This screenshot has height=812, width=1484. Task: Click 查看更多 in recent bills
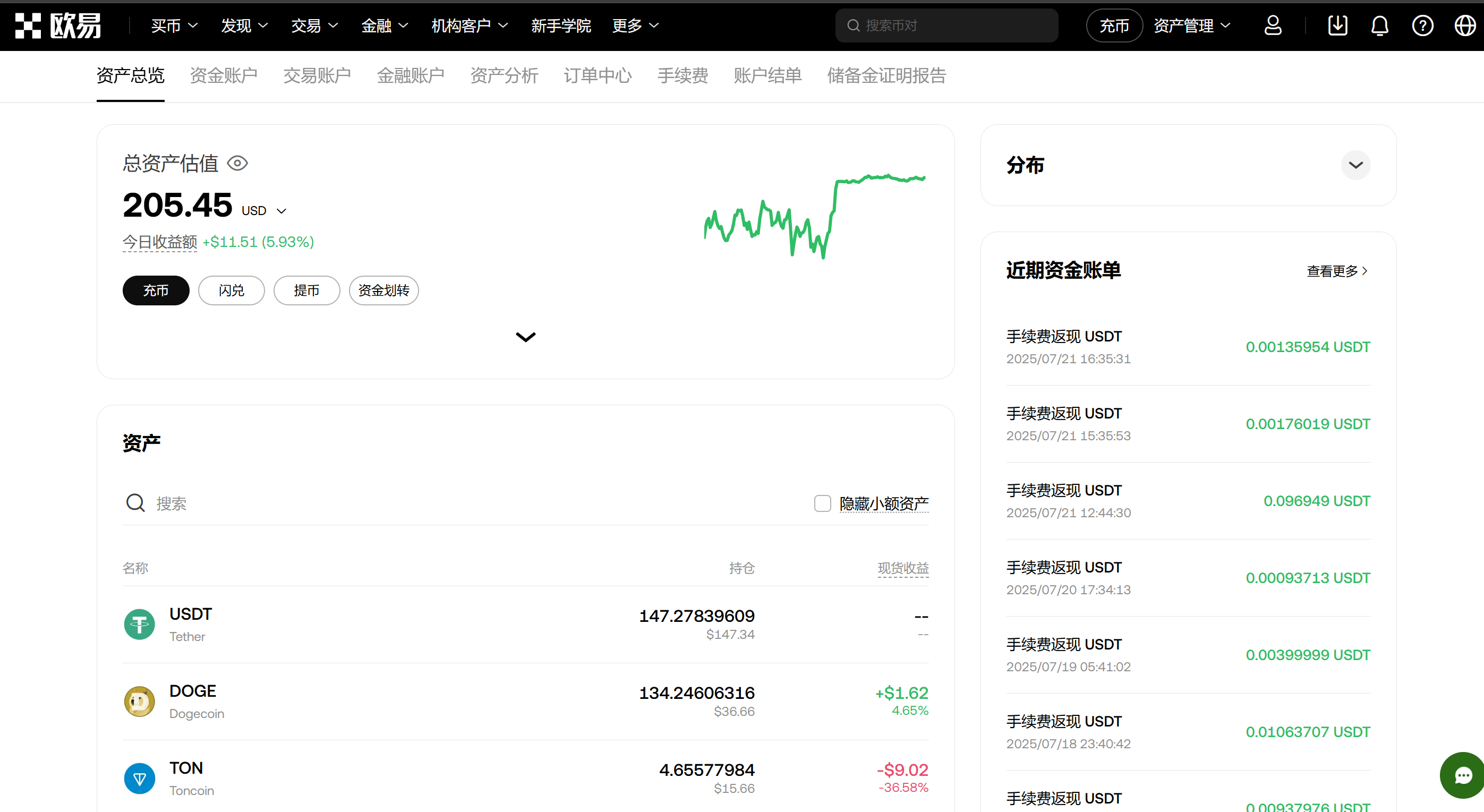pyautogui.click(x=1336, y=271)
